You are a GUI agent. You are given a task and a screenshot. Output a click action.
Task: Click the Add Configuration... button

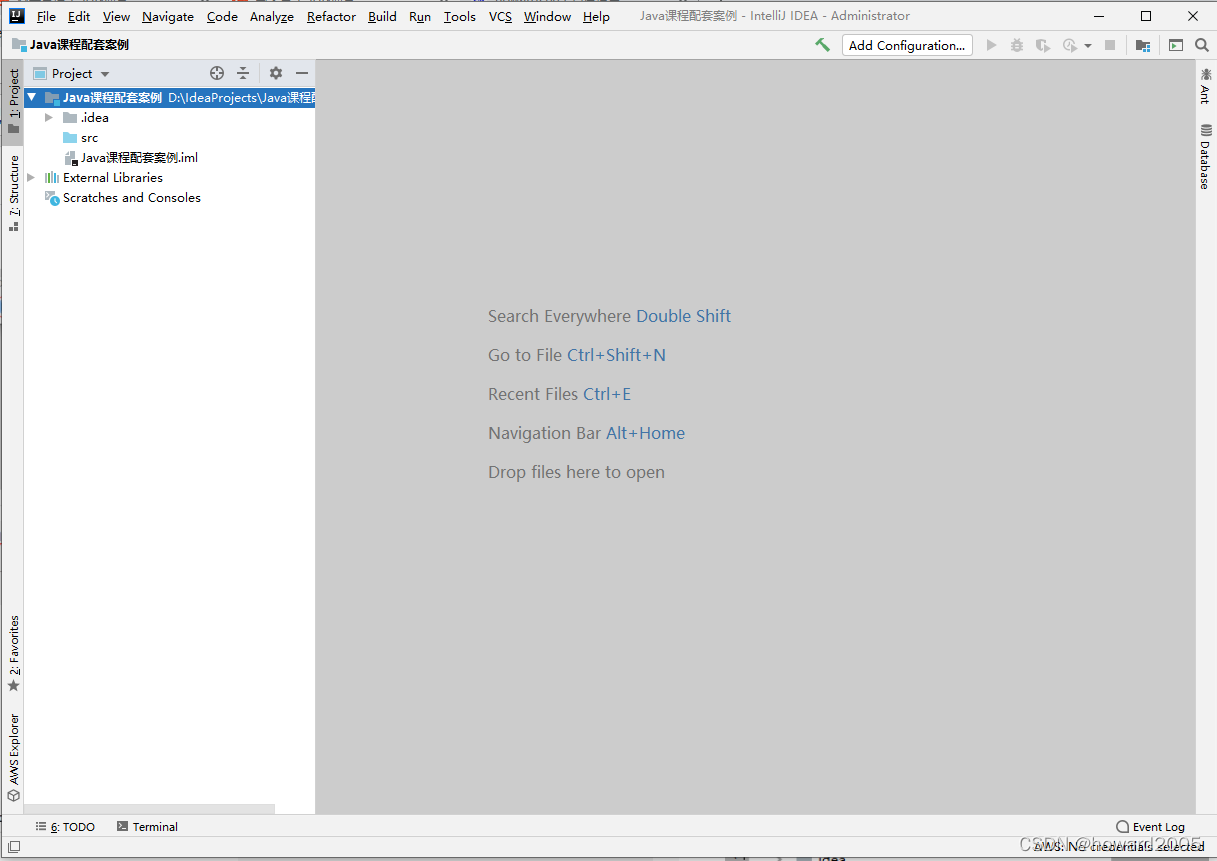[907, 45]
